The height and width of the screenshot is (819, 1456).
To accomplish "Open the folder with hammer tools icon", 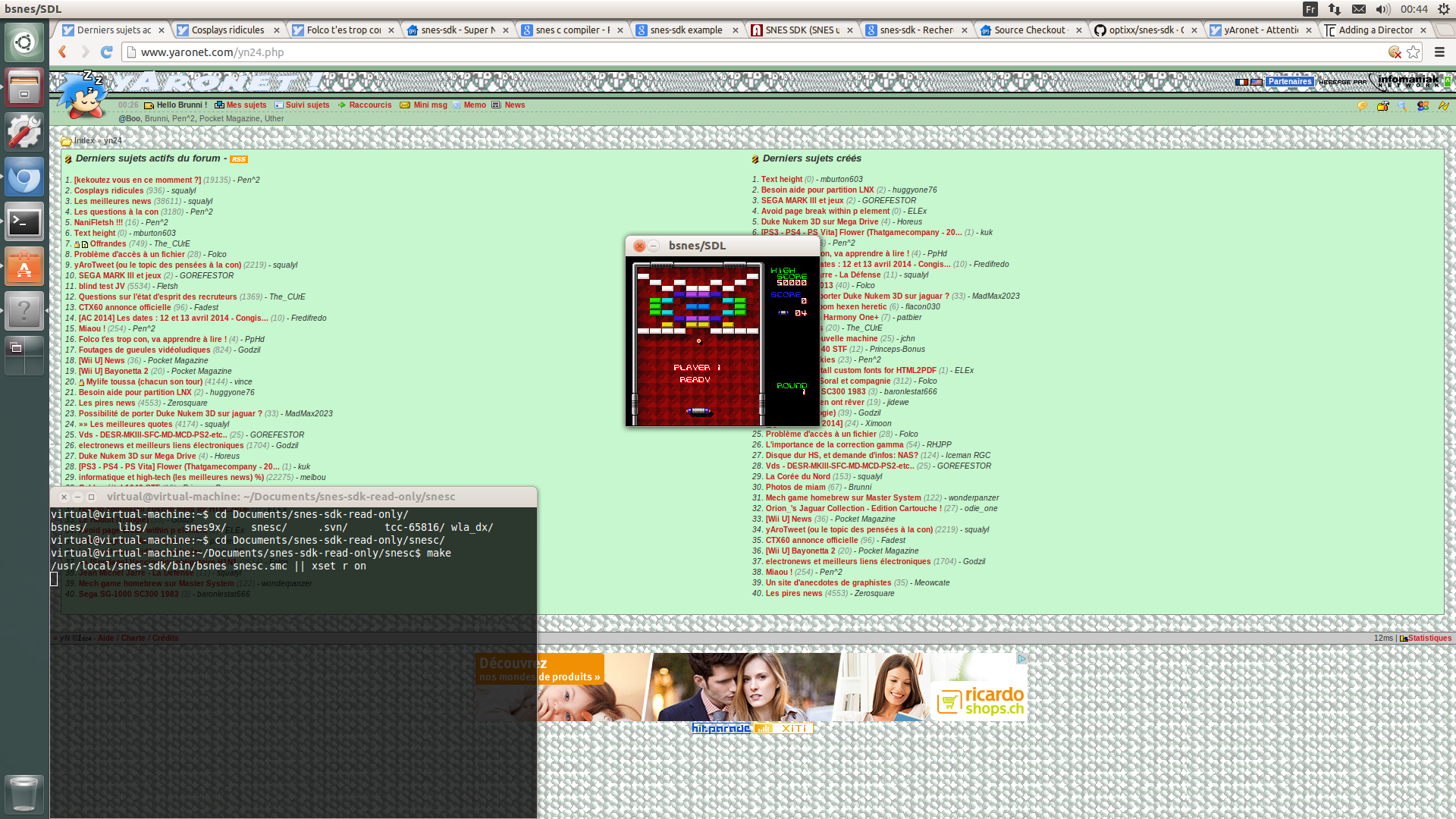I will [x=1382, y=106].
